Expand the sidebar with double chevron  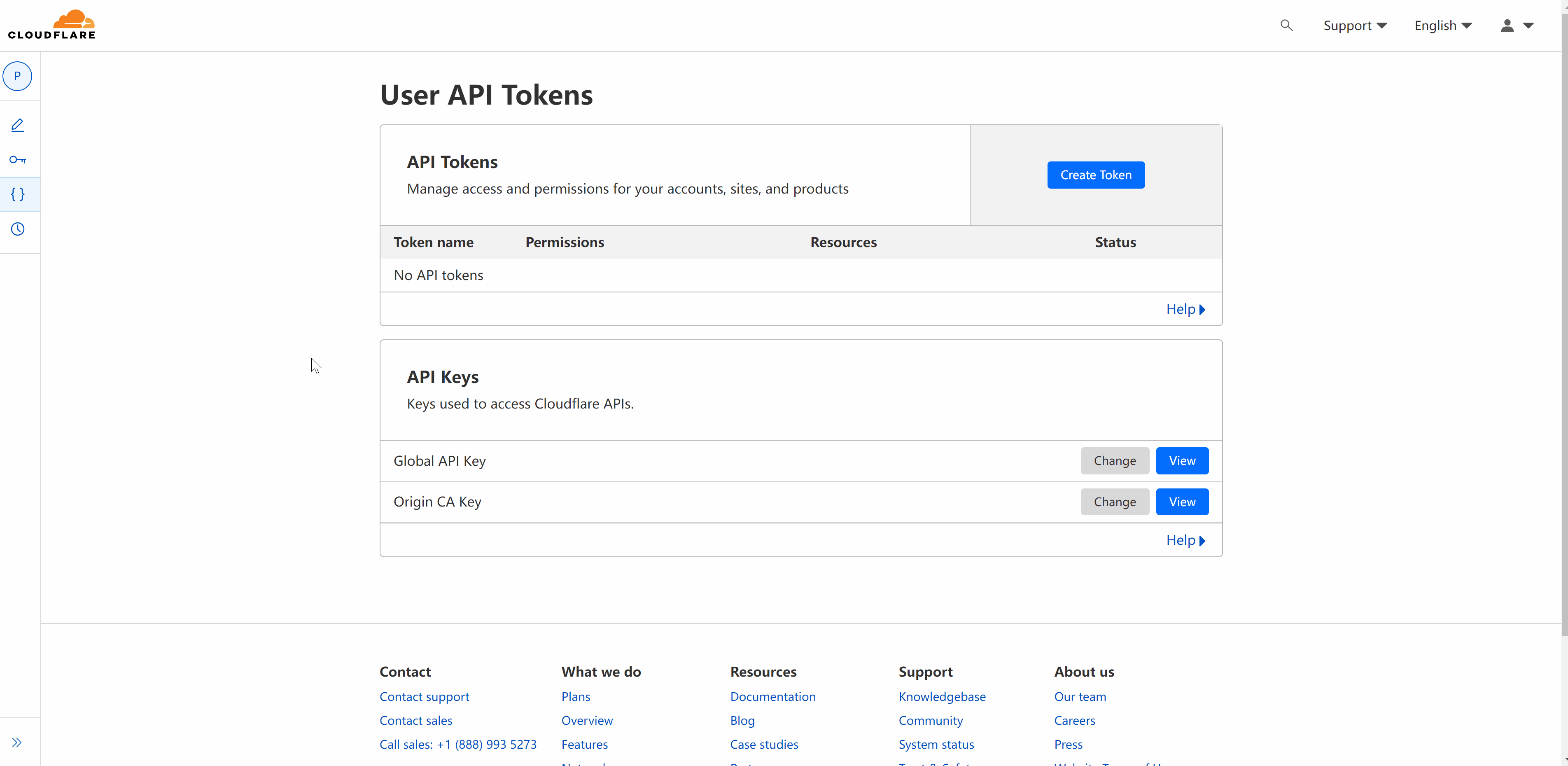(17, 742)
